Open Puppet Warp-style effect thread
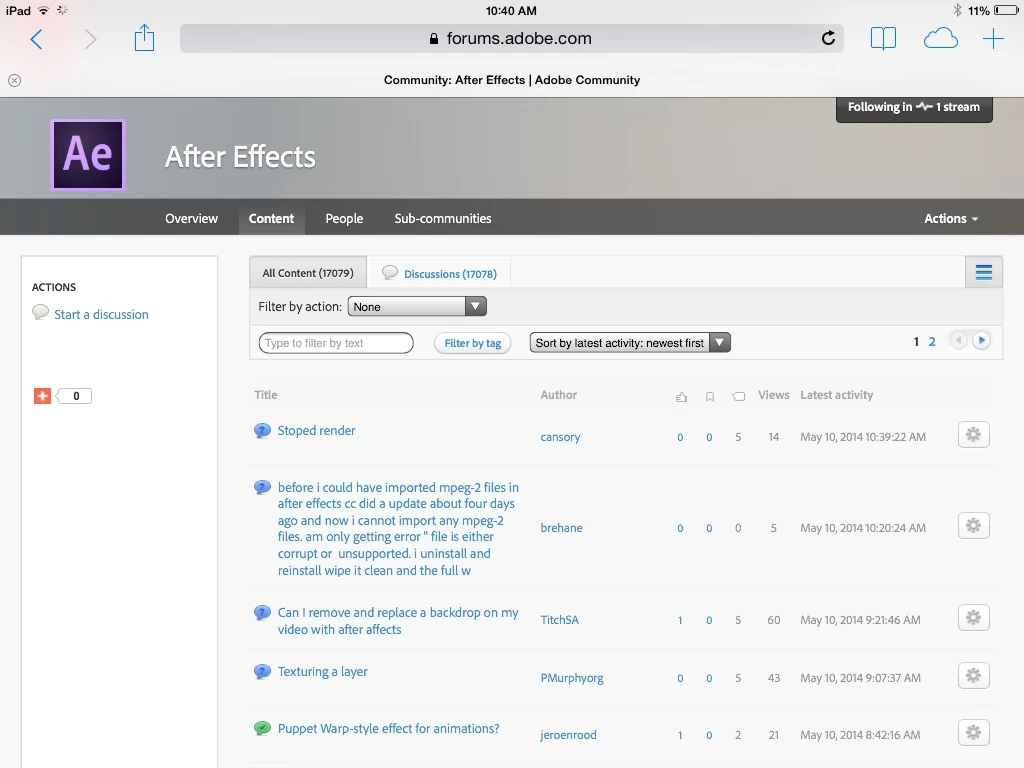The image size is (1024, 768). (389, 728)
